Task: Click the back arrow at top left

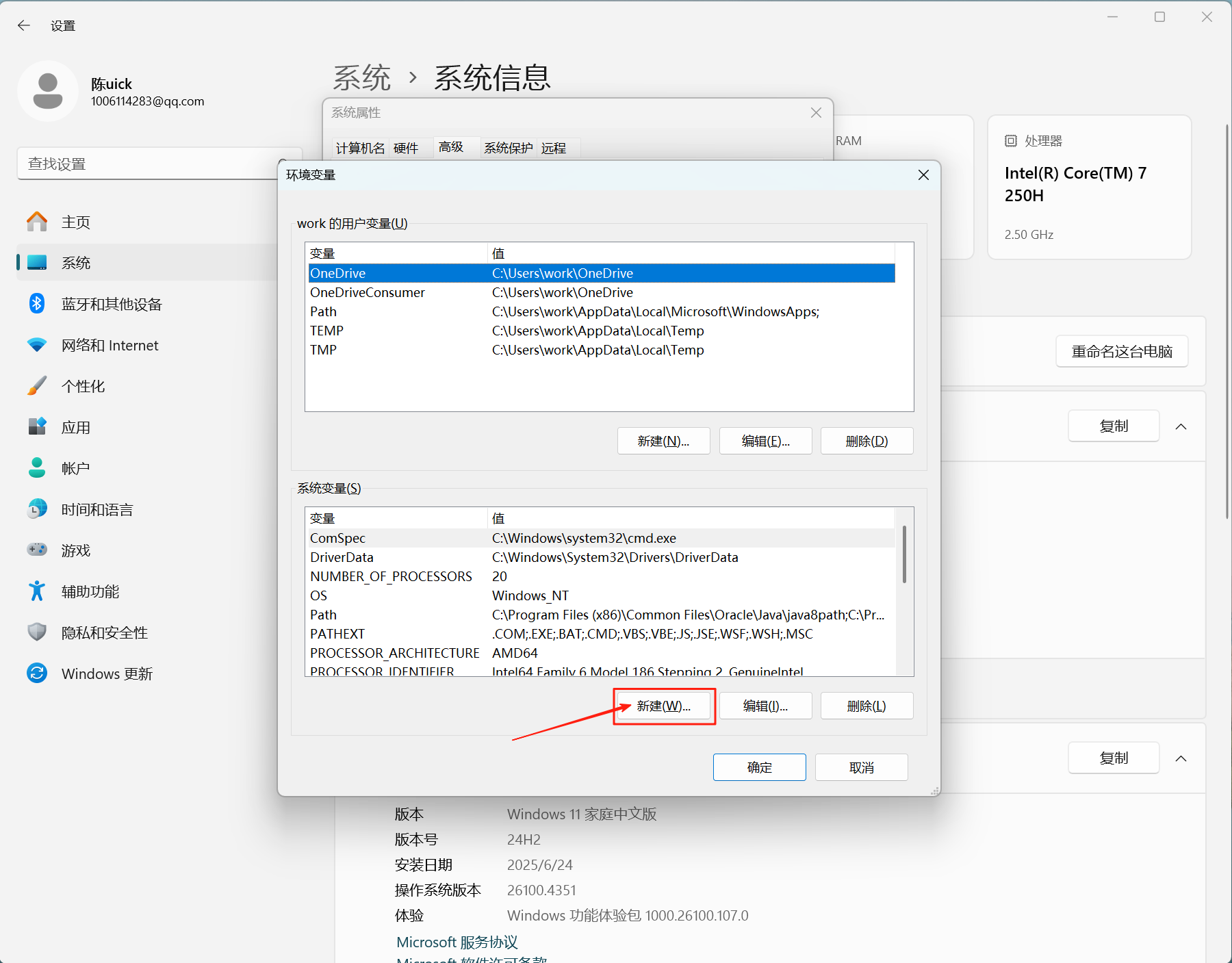Action: [x=23, y=25]
